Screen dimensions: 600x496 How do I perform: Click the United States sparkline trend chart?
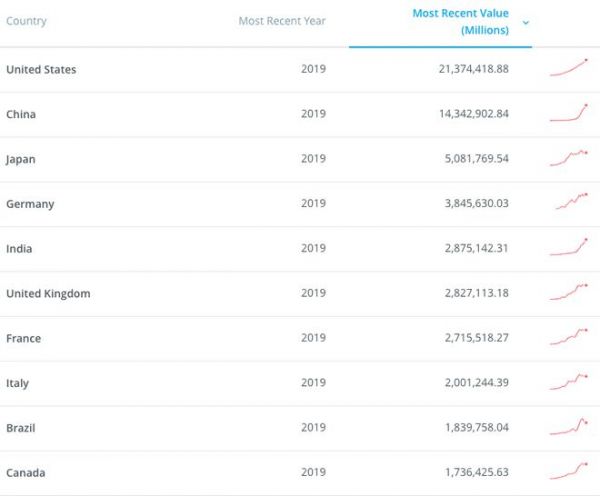click(x=568, y=68)
